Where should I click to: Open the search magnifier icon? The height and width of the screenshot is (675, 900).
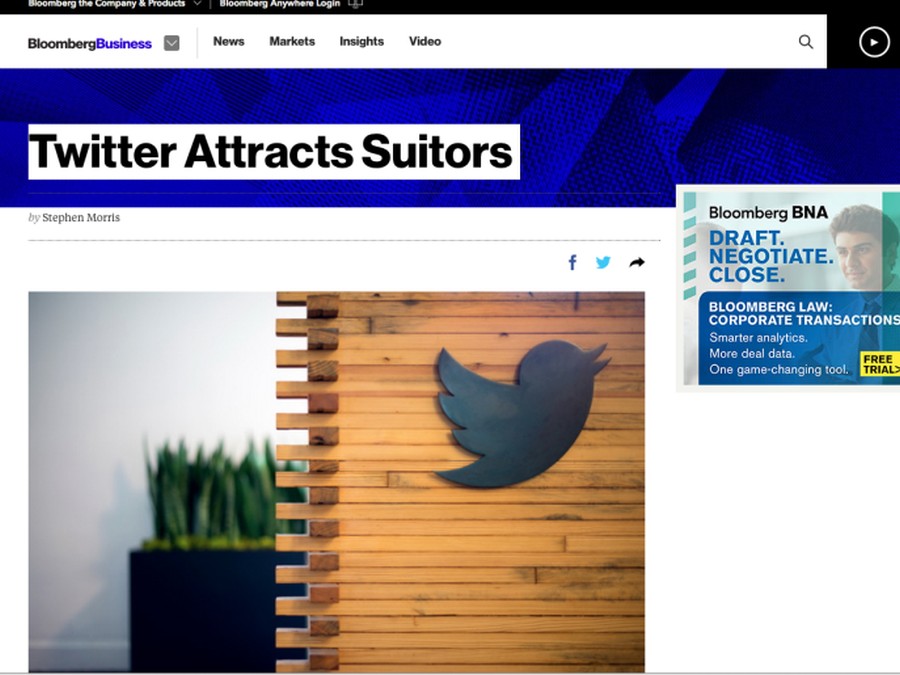point(806,42)
